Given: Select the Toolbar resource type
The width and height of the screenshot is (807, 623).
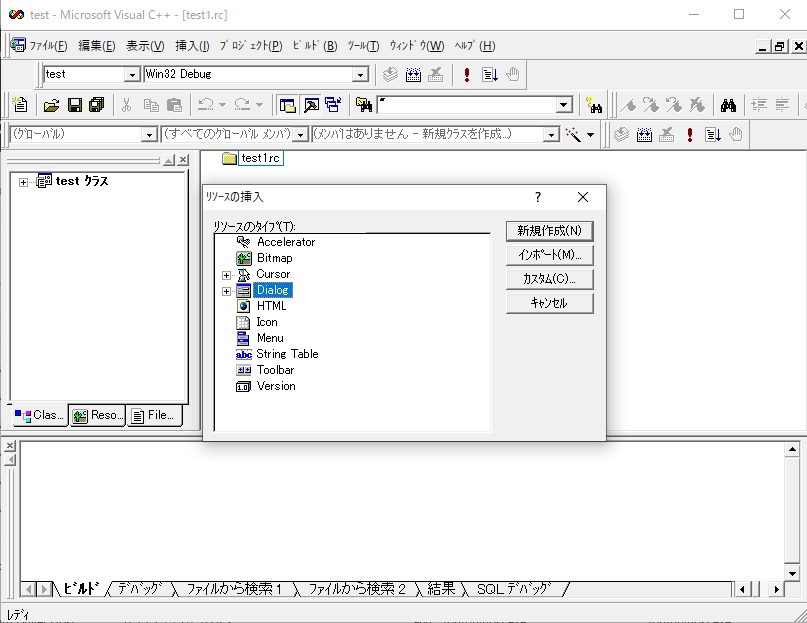Looking at the screenshot, I should click(x=275, y=370).
